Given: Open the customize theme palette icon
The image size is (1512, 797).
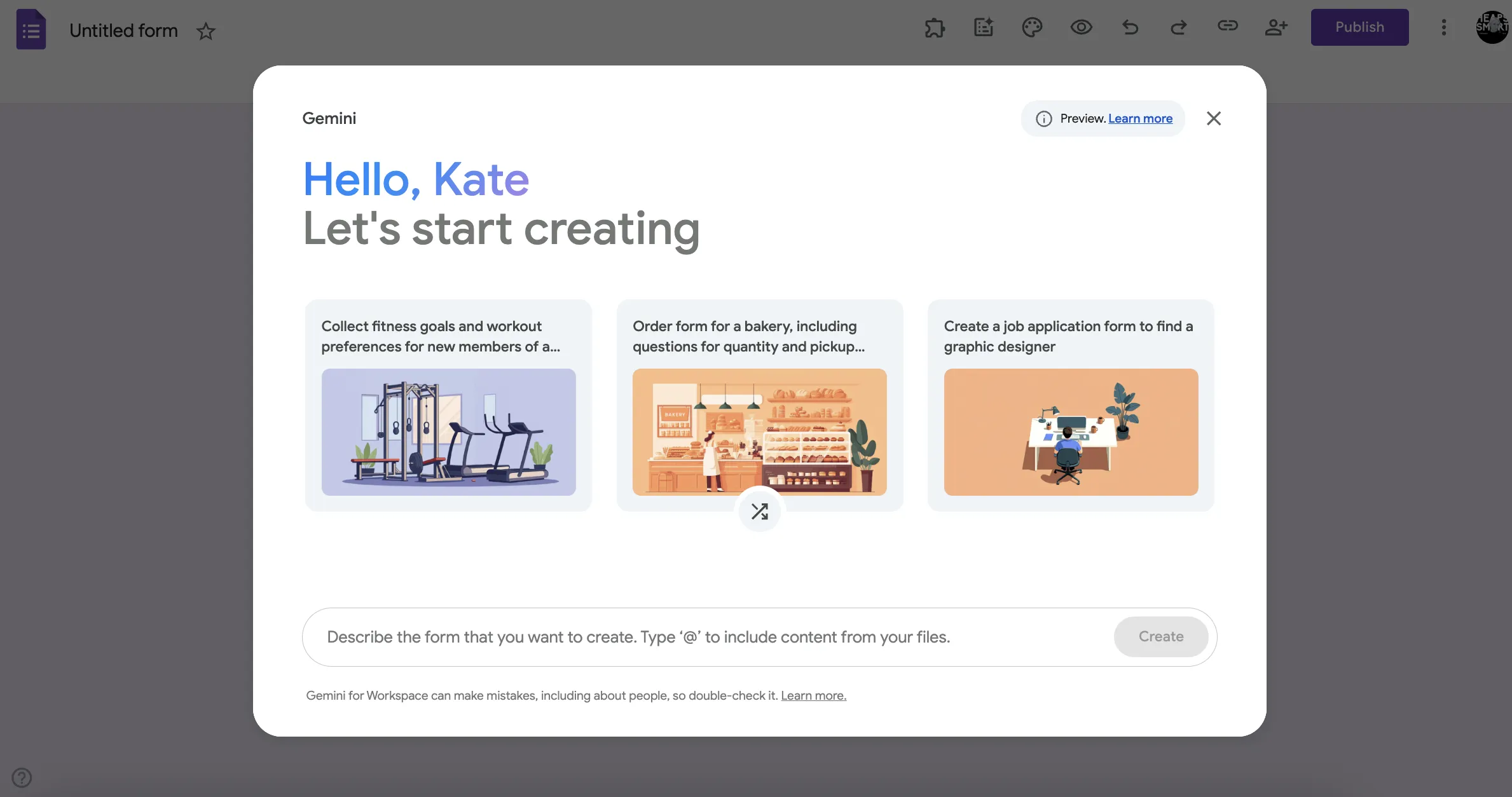Looking at the screenshot, I should [1032, 27].
